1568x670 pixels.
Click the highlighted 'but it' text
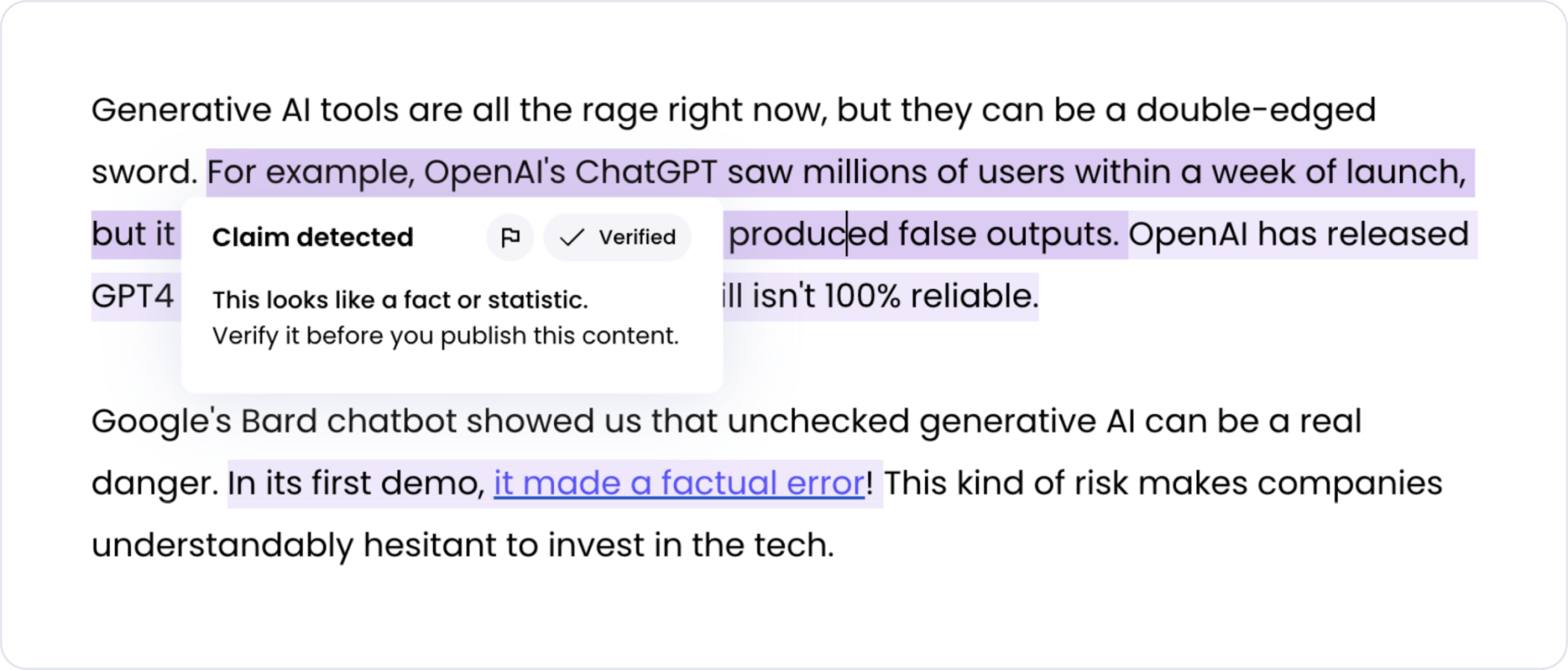[133, 235]
